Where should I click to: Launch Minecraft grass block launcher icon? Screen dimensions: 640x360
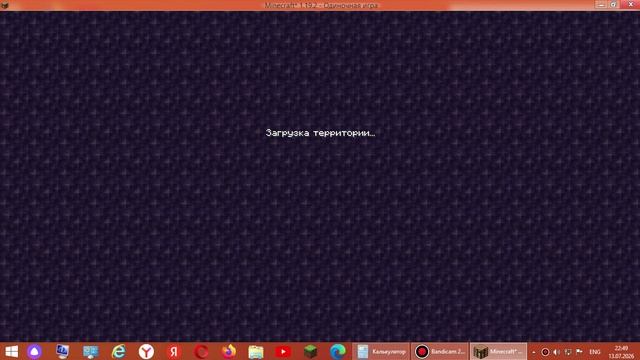click(x=310, y=351)
